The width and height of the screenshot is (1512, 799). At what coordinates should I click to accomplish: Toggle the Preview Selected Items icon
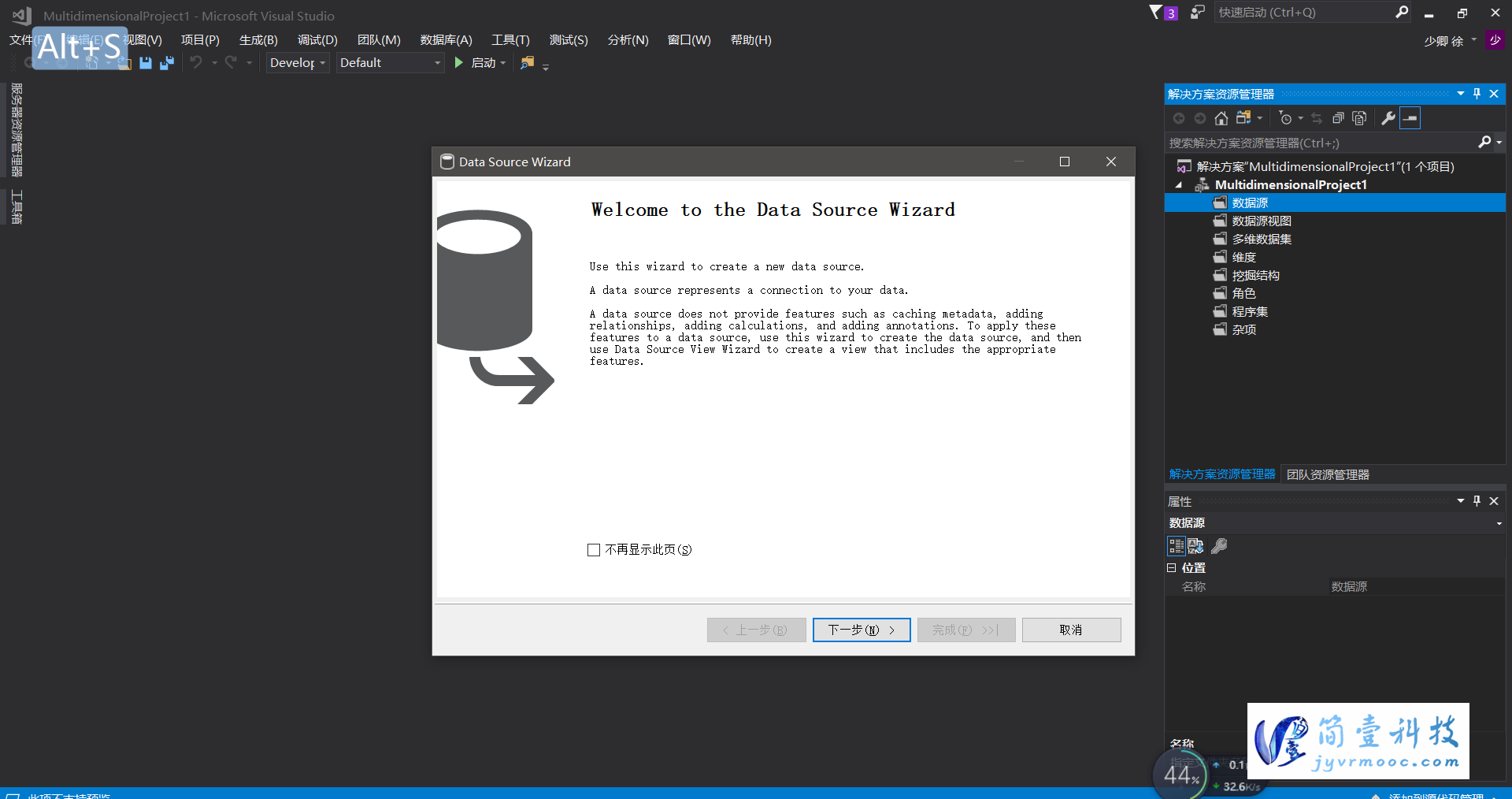pyautogui.click(x=1410, y=118)
